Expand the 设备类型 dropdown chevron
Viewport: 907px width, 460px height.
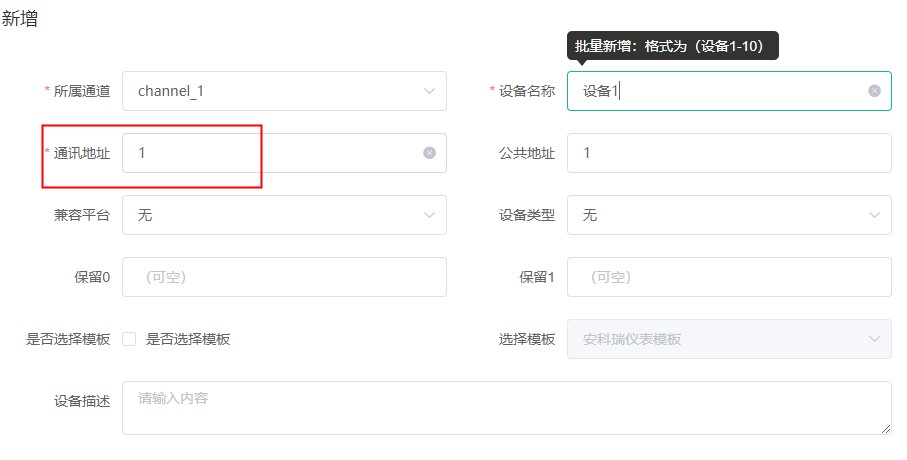pos(874,215)
